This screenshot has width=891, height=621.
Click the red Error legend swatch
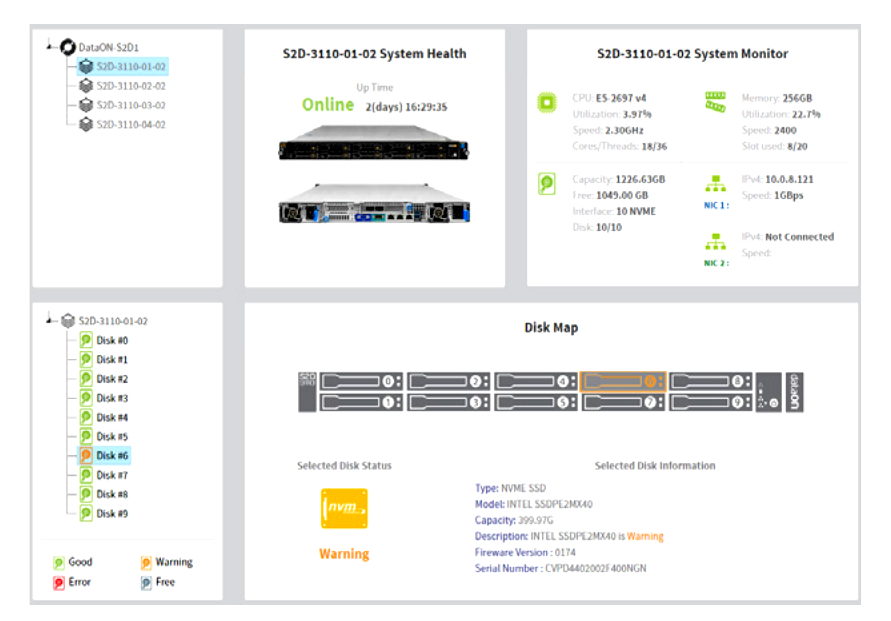pyautogui.click(x=59, y=582)
